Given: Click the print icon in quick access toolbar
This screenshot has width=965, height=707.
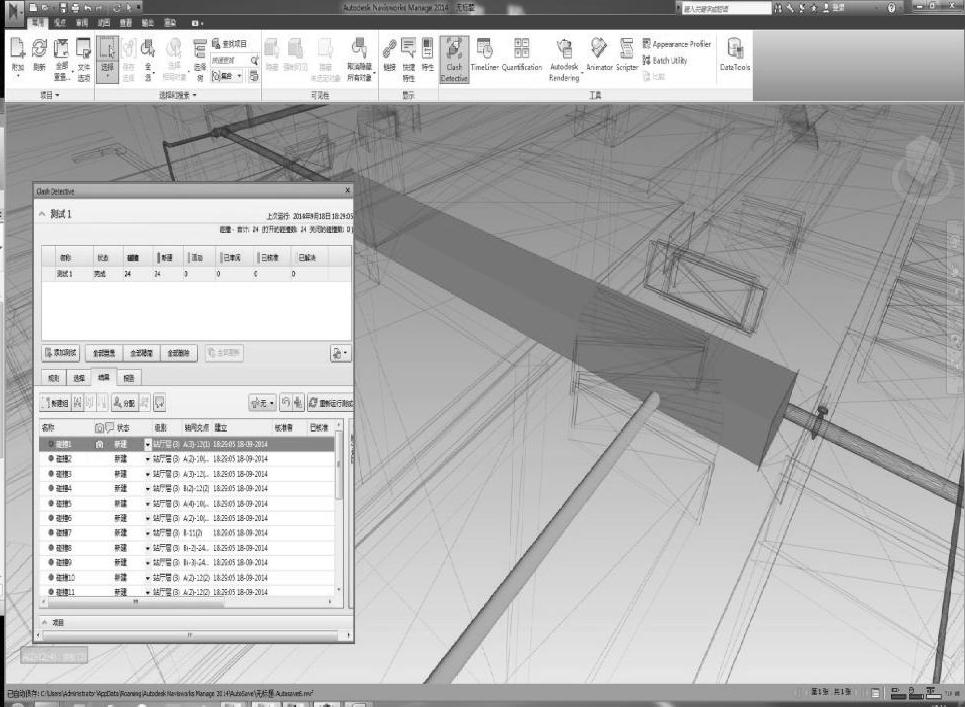Looking at the screenshot, I should (x=75, y=8).
